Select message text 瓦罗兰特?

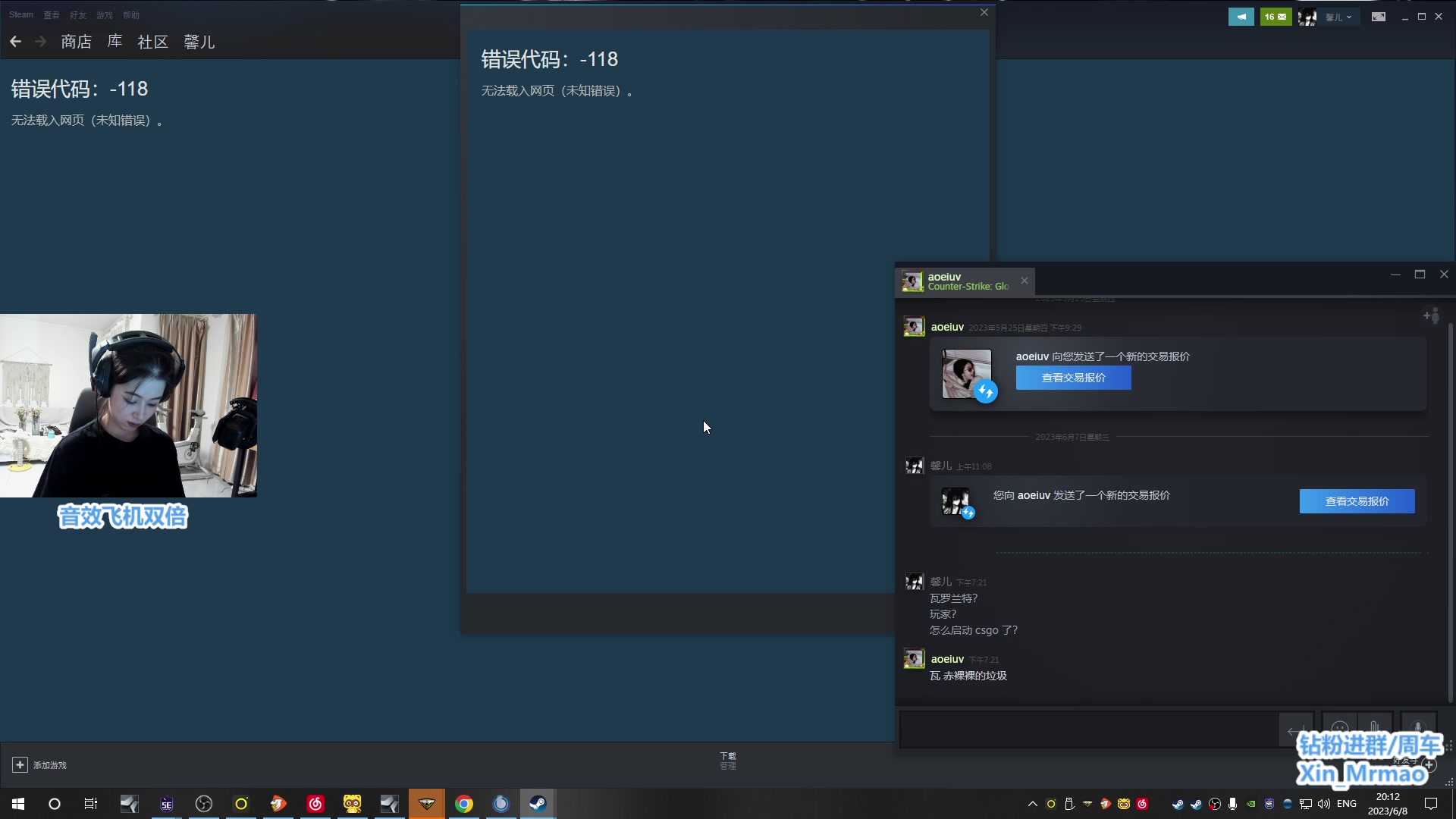coord(954,598)
